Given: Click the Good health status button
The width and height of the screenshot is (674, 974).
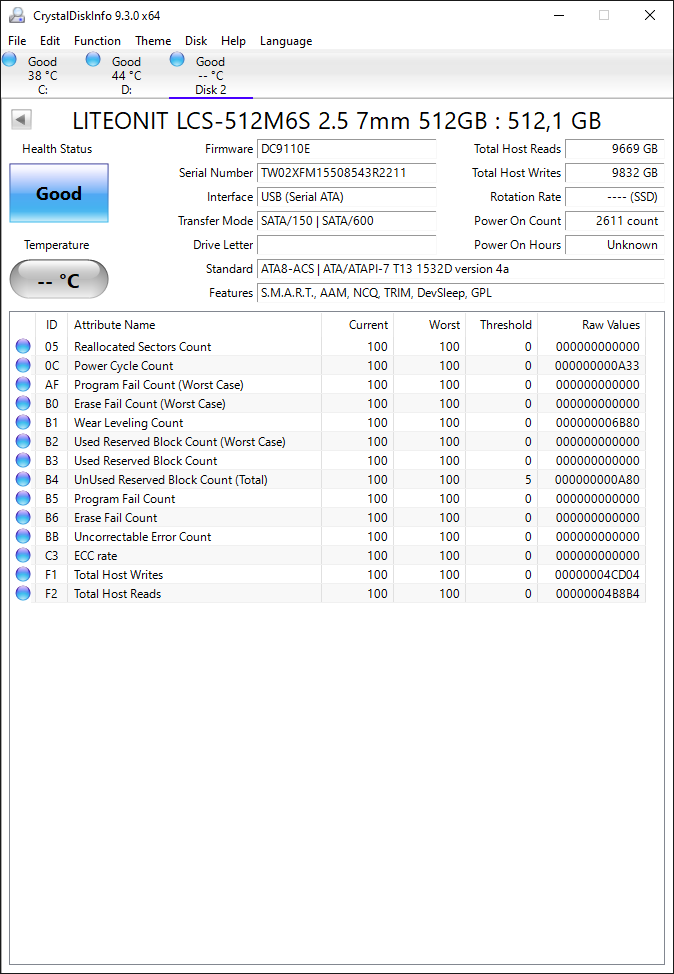Looking at the screenshot, I should coord(59,193).
